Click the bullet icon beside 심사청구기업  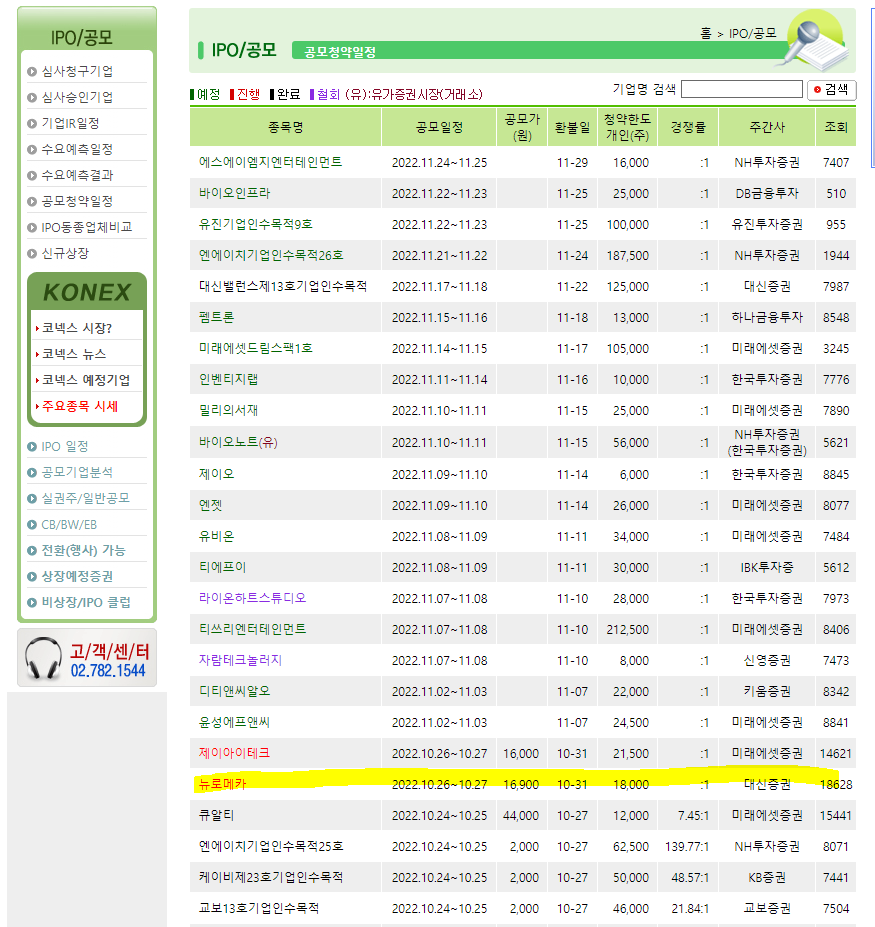click(x=32, y=72)
